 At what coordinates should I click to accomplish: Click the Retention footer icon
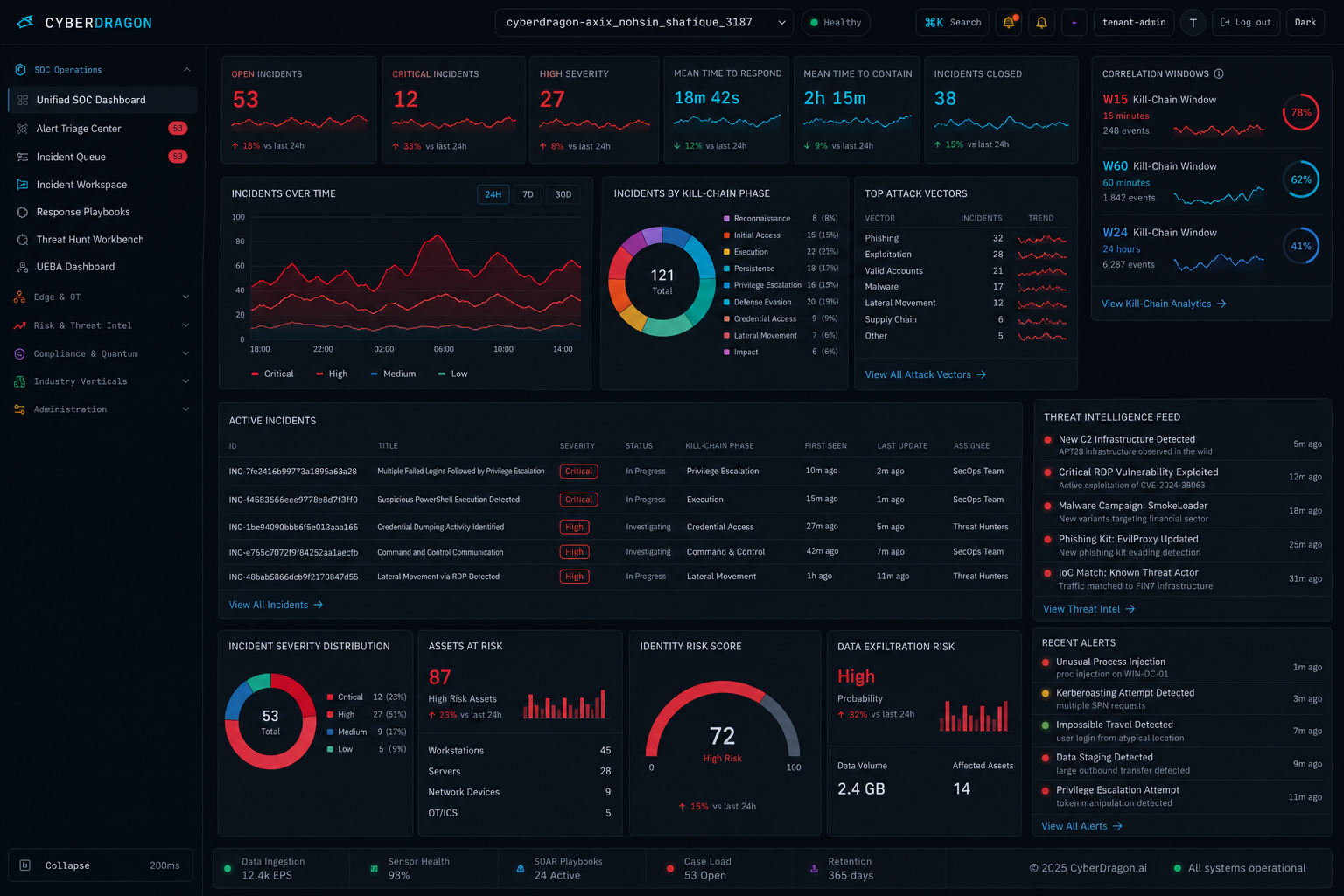pyautogui.click(x=814, y=869)
